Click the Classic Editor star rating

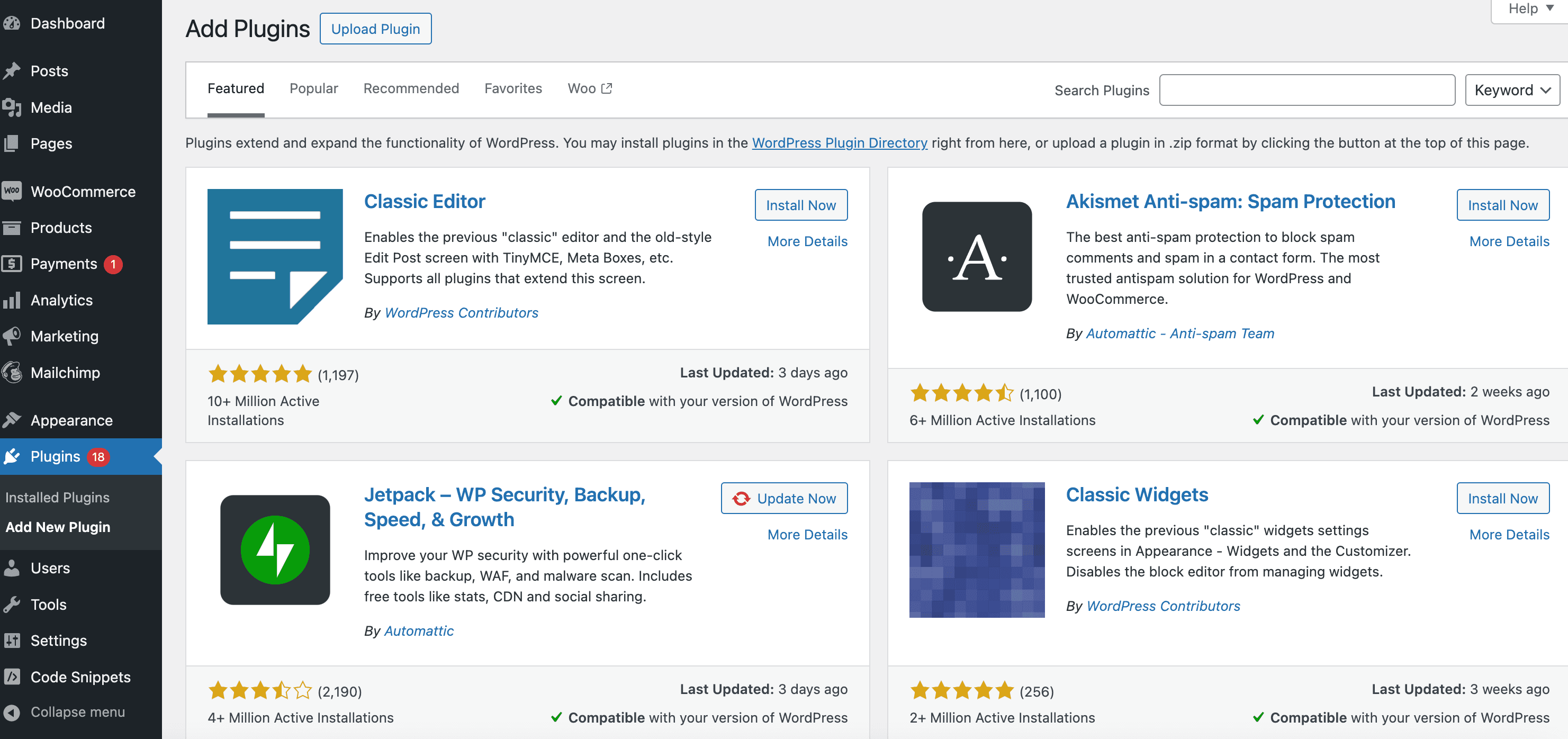pos(260,374)
